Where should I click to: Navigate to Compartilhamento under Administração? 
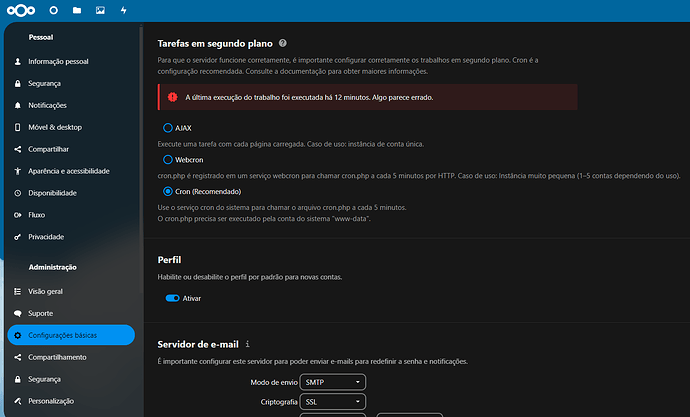[x=58, y=357]
